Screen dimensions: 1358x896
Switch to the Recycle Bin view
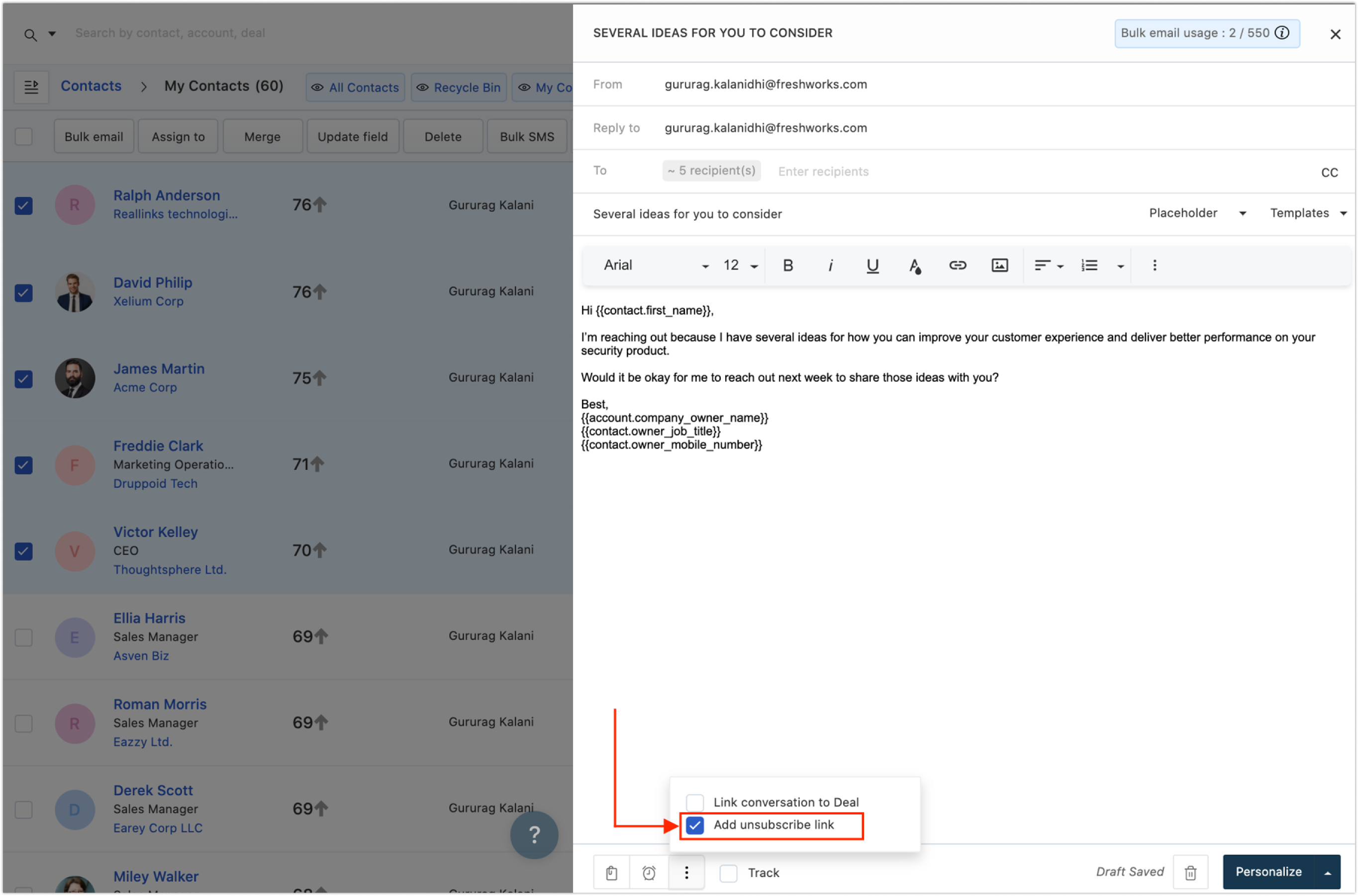(x=459, y=88)
